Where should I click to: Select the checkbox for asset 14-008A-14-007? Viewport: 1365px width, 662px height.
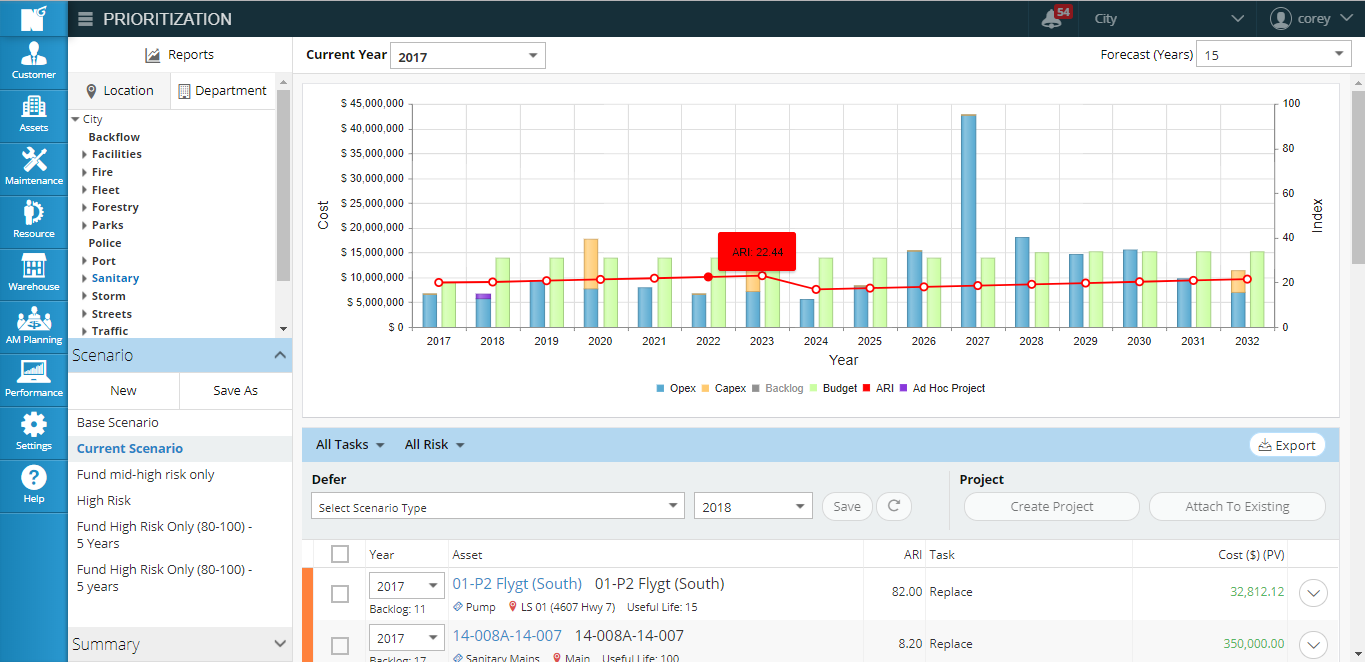point(340,645)
